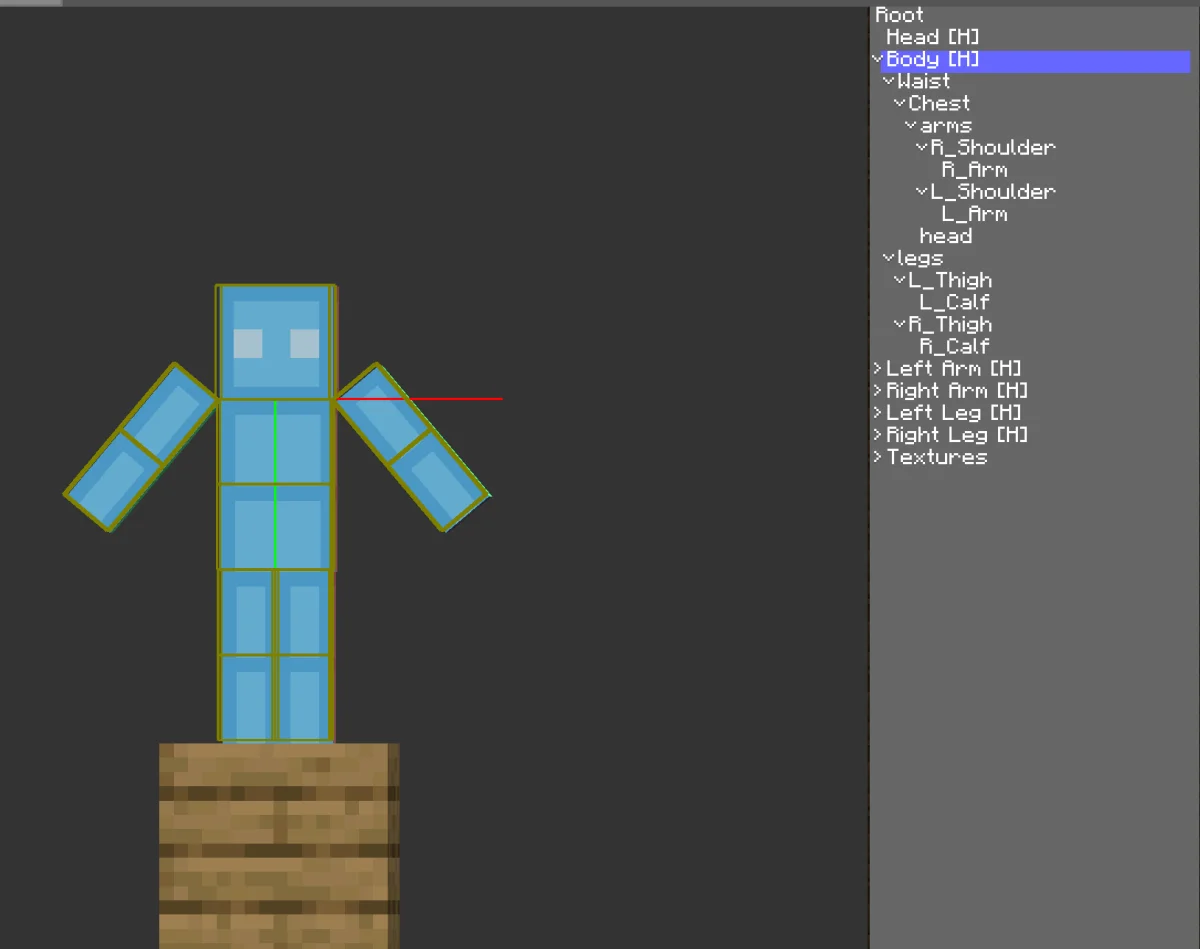Select the L_Thigh label
The image size is (1200, 949).
pos(950,280)
